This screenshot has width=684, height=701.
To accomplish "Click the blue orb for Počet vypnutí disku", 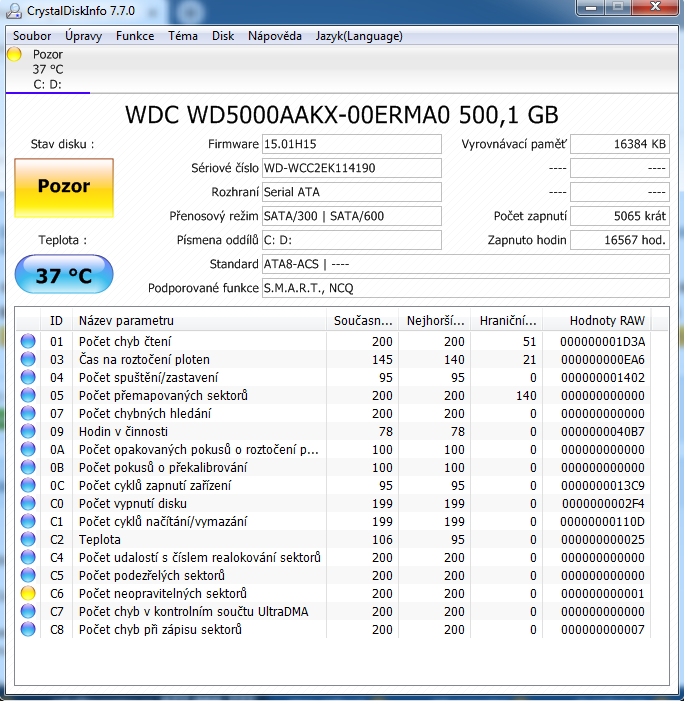I will (x=28, y=503).
